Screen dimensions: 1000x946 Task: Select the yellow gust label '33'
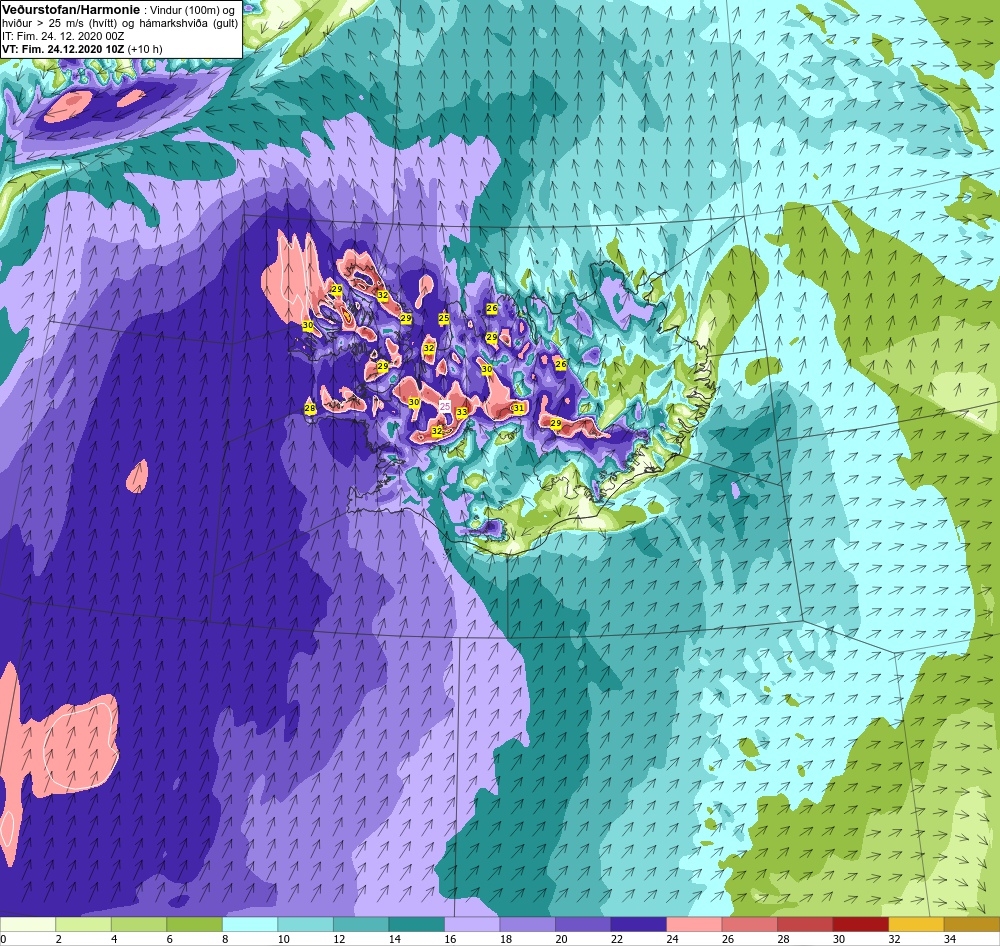(462, 413)
